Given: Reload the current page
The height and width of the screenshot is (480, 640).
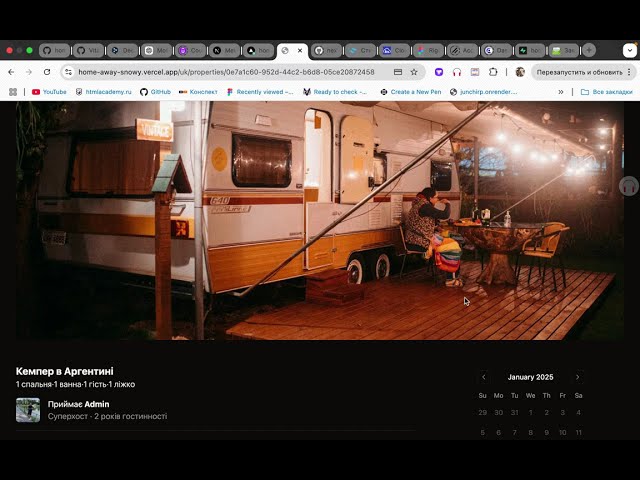Looking at the screenshot, I should (47, 72).
